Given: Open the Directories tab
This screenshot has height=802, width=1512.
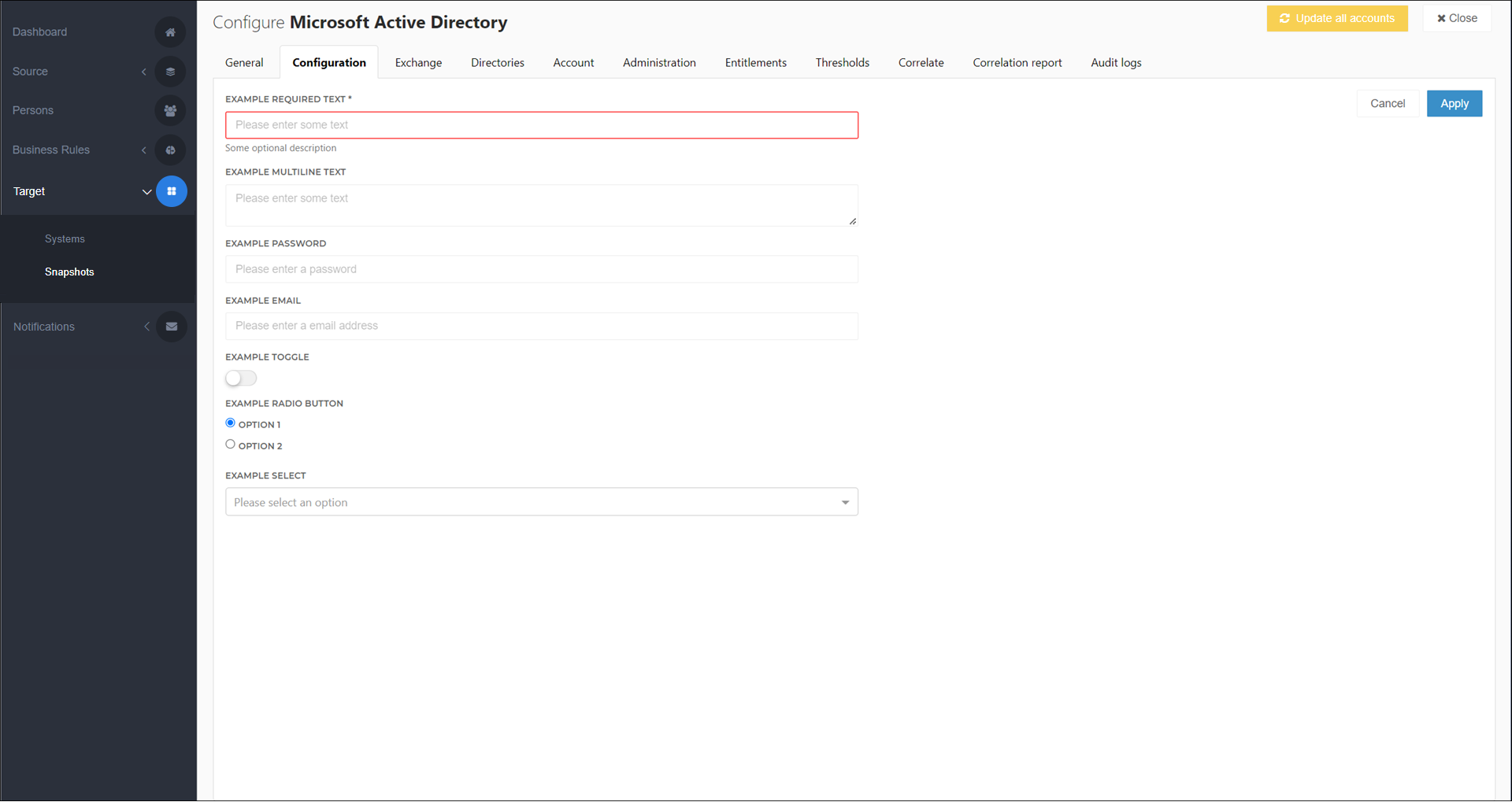Looking at the screenshot, I should [x=498, y=63].
